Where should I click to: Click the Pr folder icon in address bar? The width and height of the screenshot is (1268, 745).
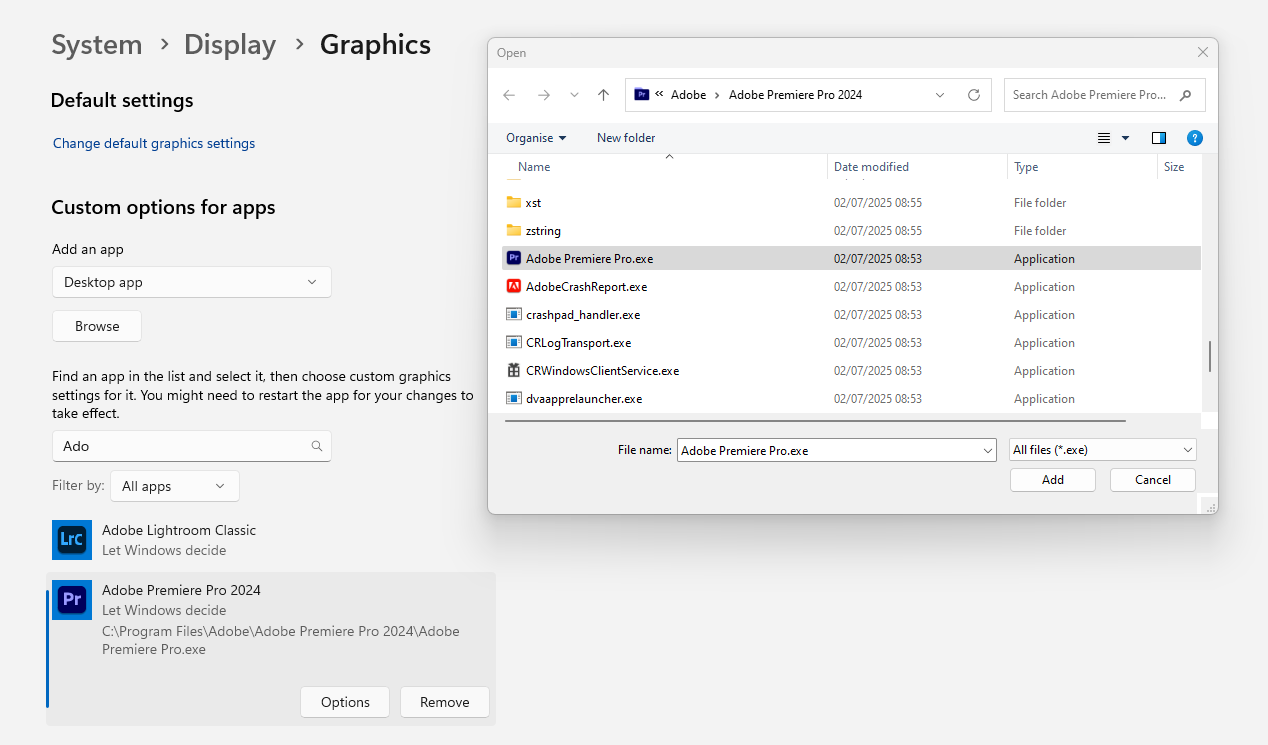pyautogui.click(x=642, y=95)
